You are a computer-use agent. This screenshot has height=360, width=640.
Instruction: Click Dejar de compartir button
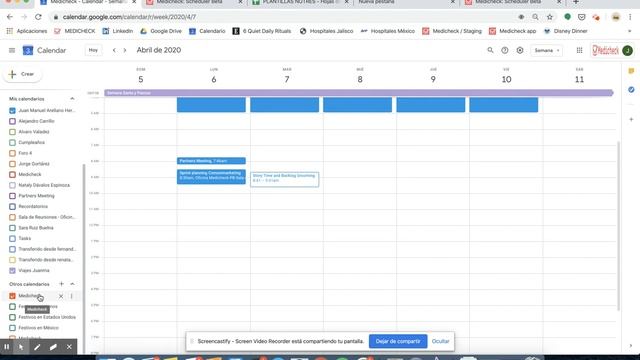click(398, 341)
